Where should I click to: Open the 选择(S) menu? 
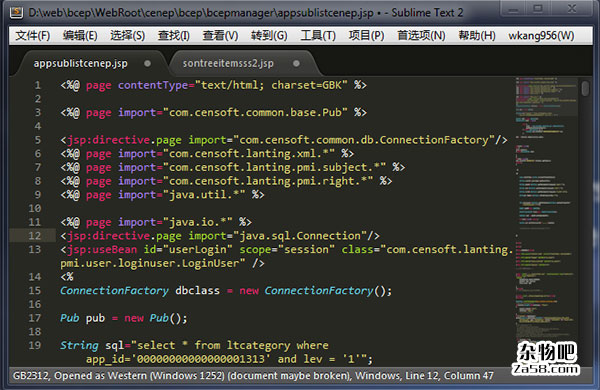point(127,36)
